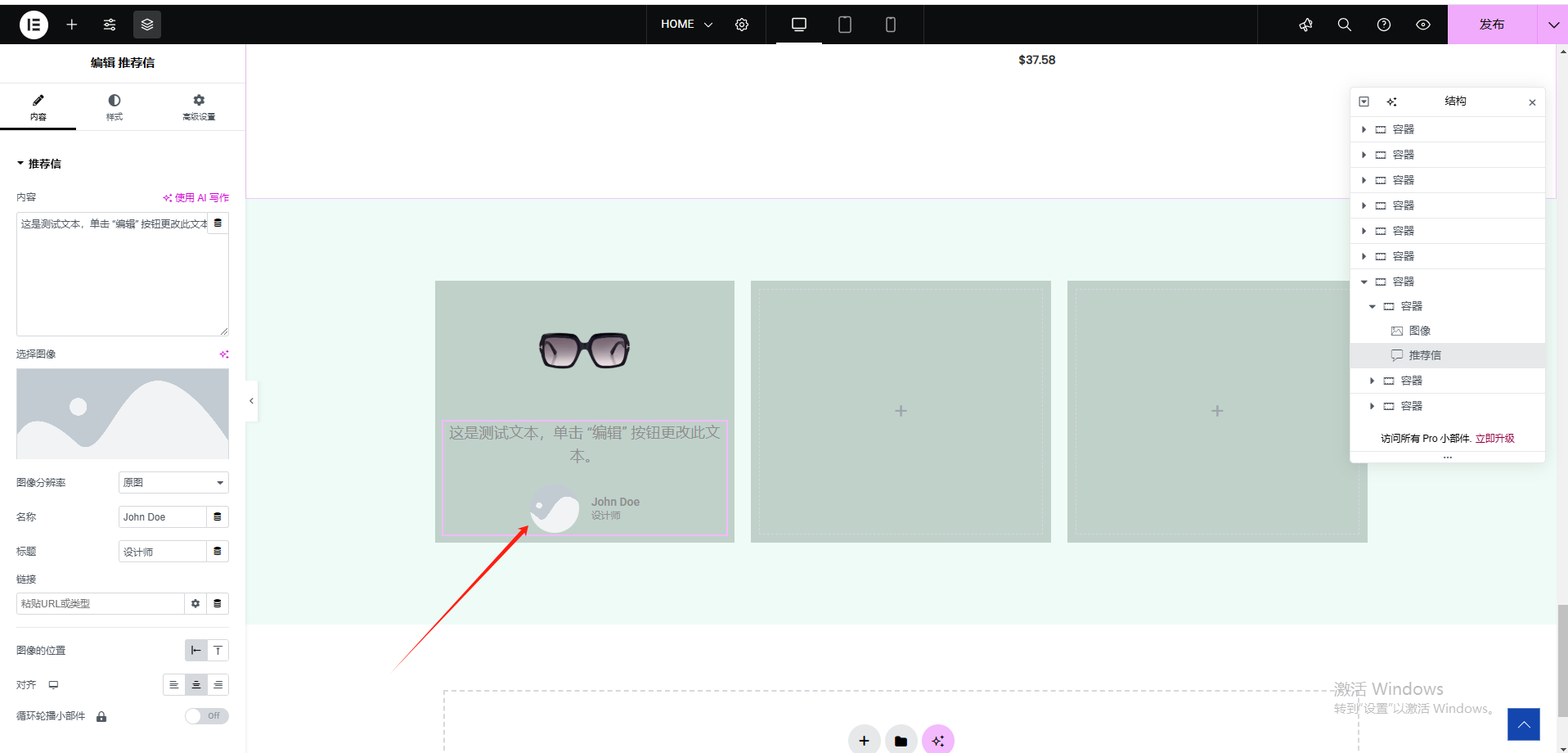Open the Finder search icon
Viewport: 1568px width, 753px height.
click(1344, 25)
